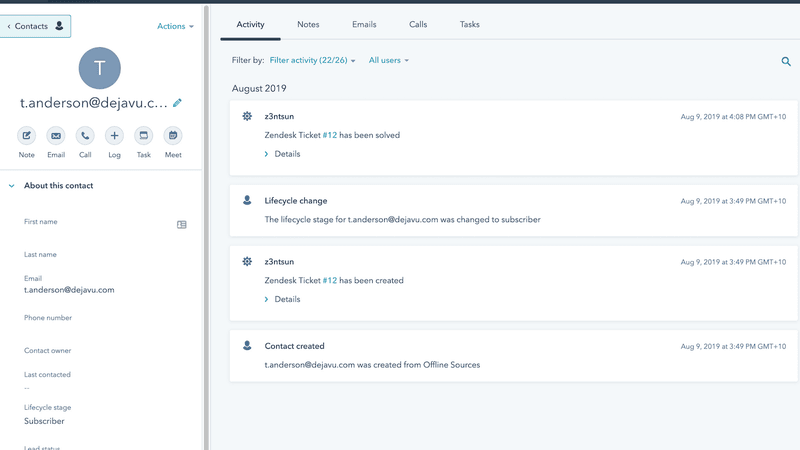Schedule a meeting with the Meet icon
The image size is (800, 450).
pos(173,136)
